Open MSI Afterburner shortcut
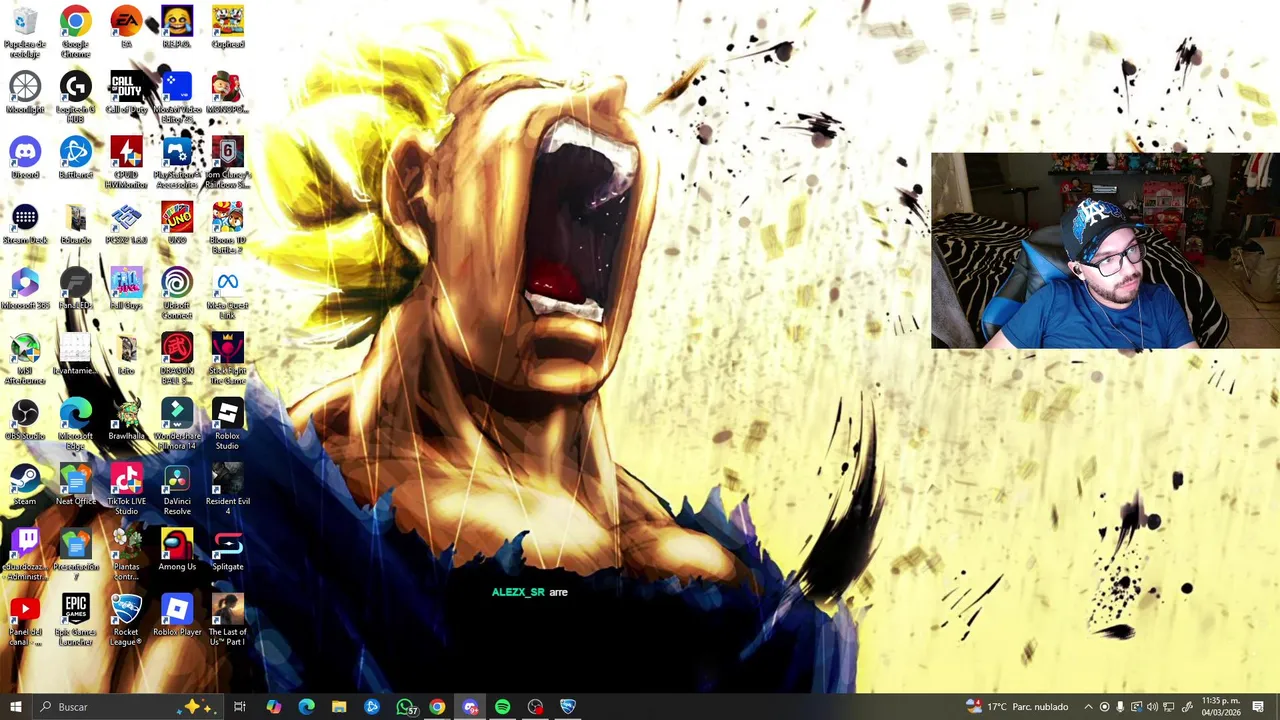 [25, 359]
